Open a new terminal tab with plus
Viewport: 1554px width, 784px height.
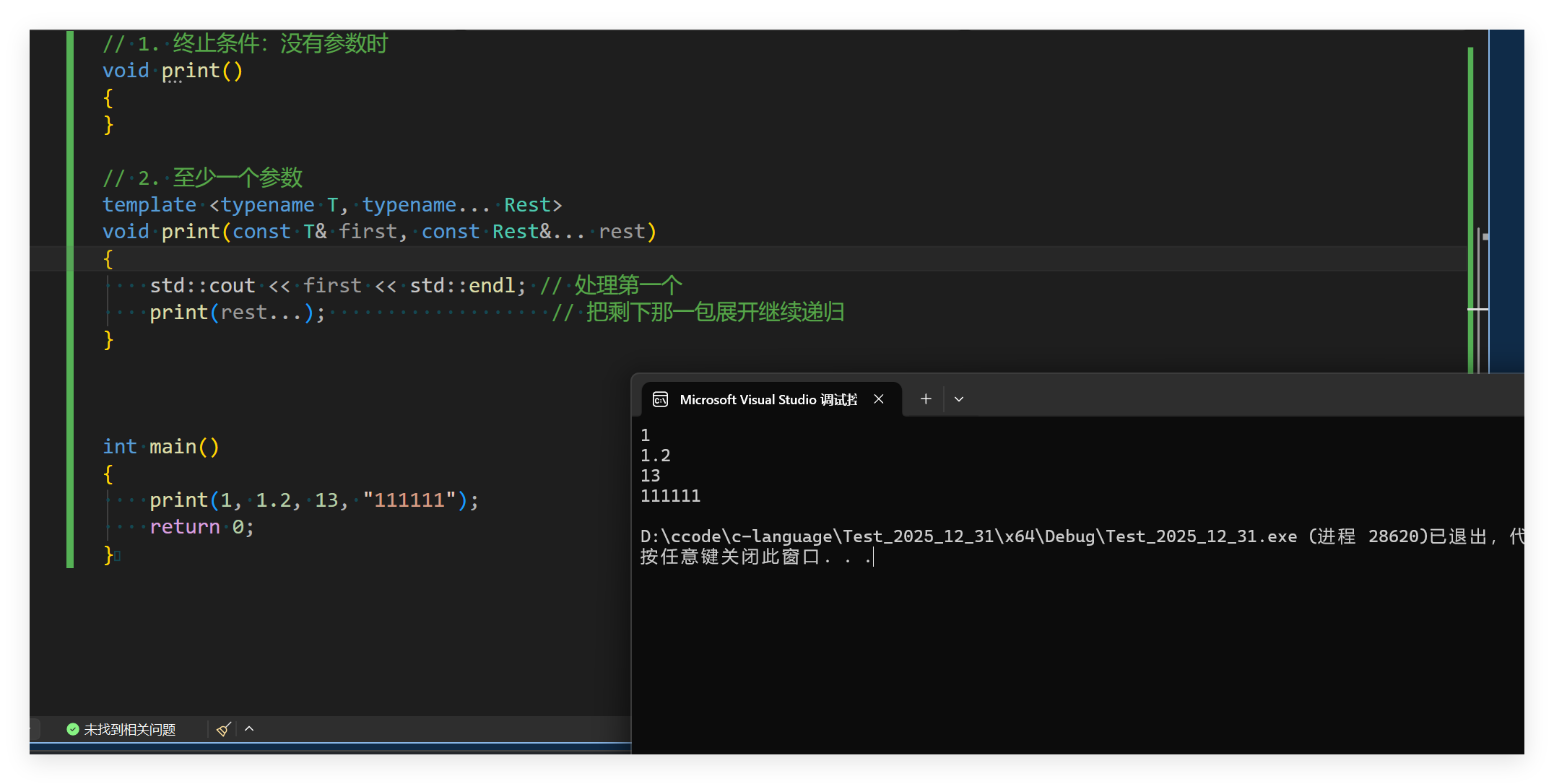tap(926, 399)
